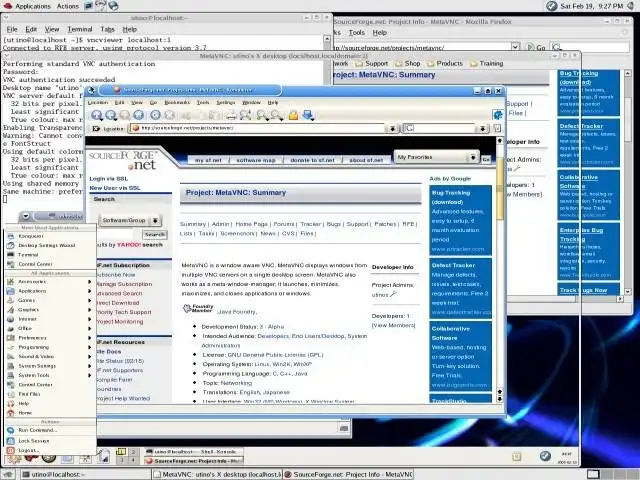Click the globe browser icon in GNOME top panel
The height and width of the screenshot is (480, 640).
point(113,6)
